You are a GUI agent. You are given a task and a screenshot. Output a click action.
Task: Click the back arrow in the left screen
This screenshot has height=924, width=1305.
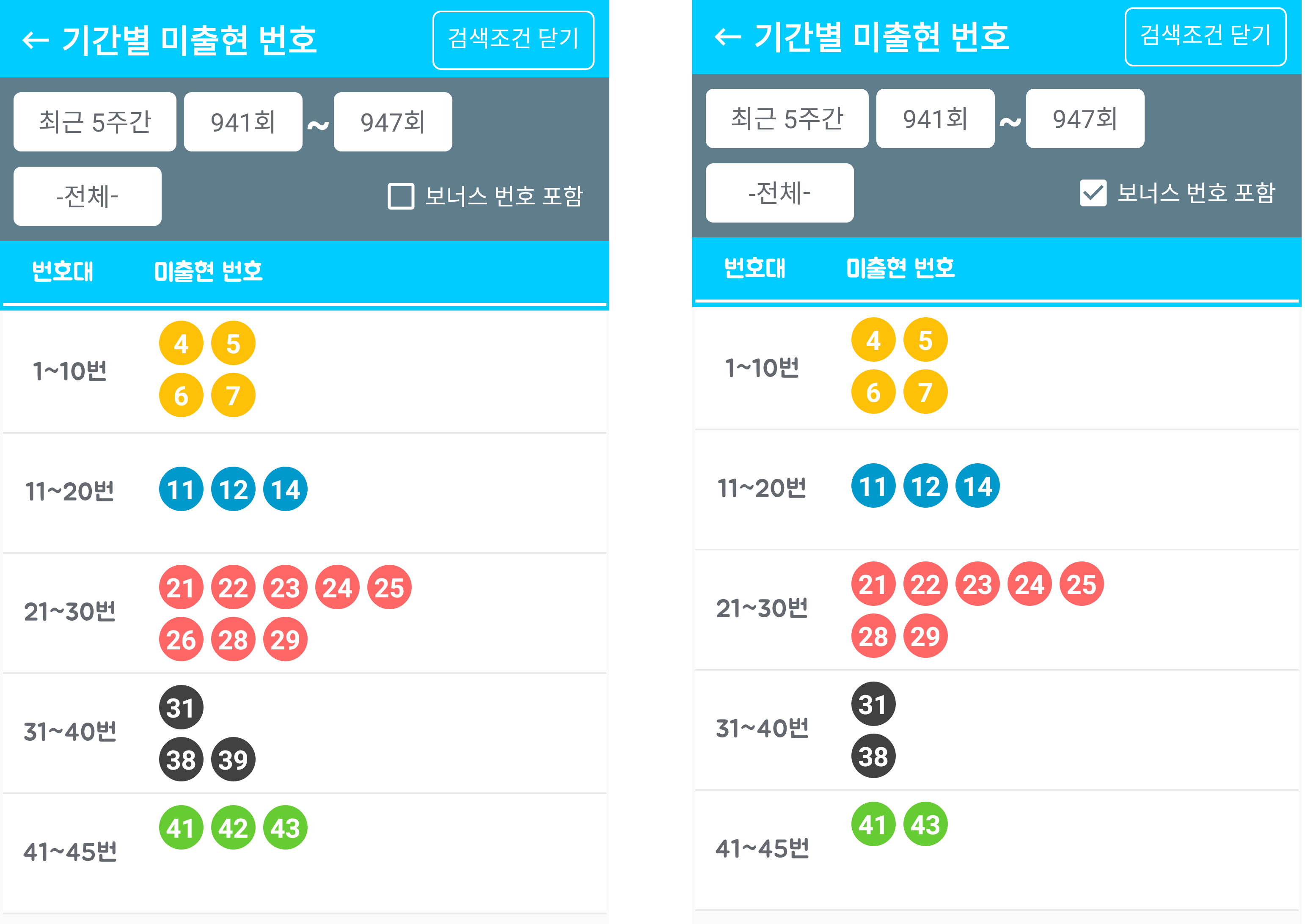[x=35, y=40]
